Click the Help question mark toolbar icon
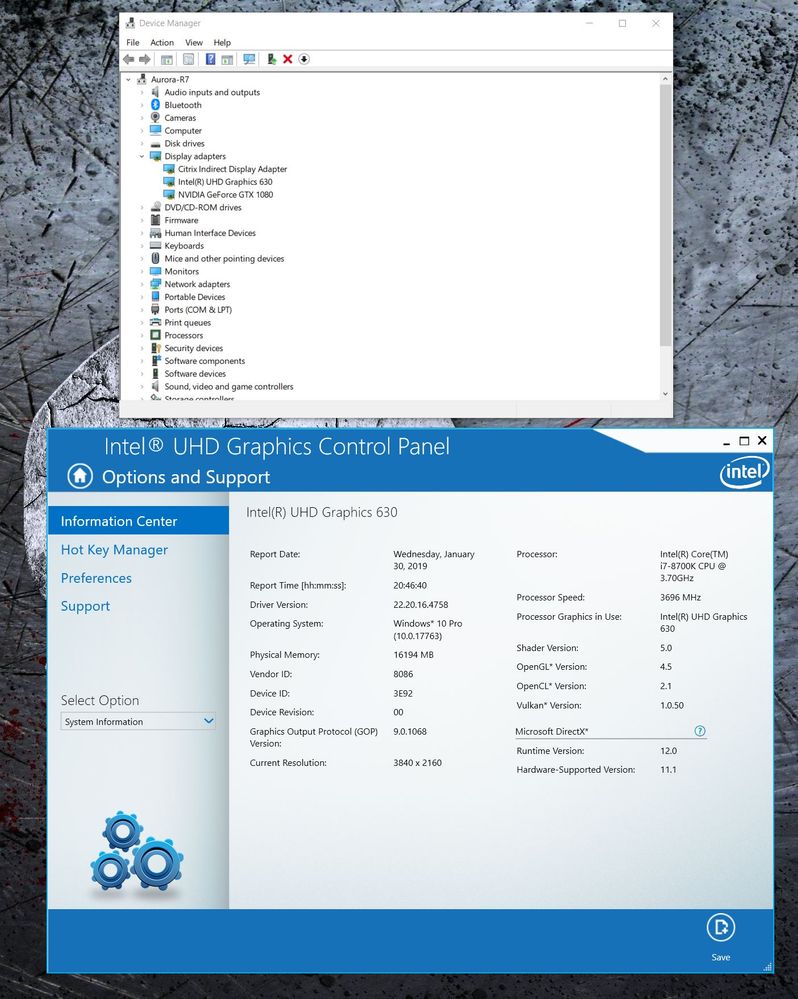Image resolution: width=798 pixels, height=999 pixels. tap(210, 59)
